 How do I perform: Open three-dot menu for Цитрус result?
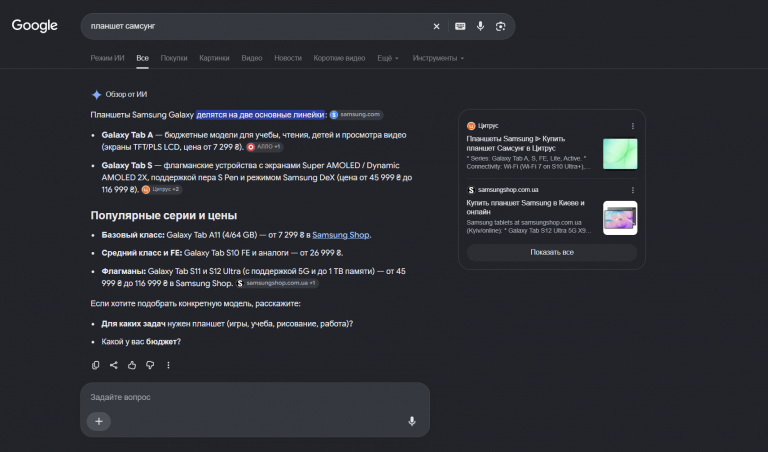tap(633, 126)
